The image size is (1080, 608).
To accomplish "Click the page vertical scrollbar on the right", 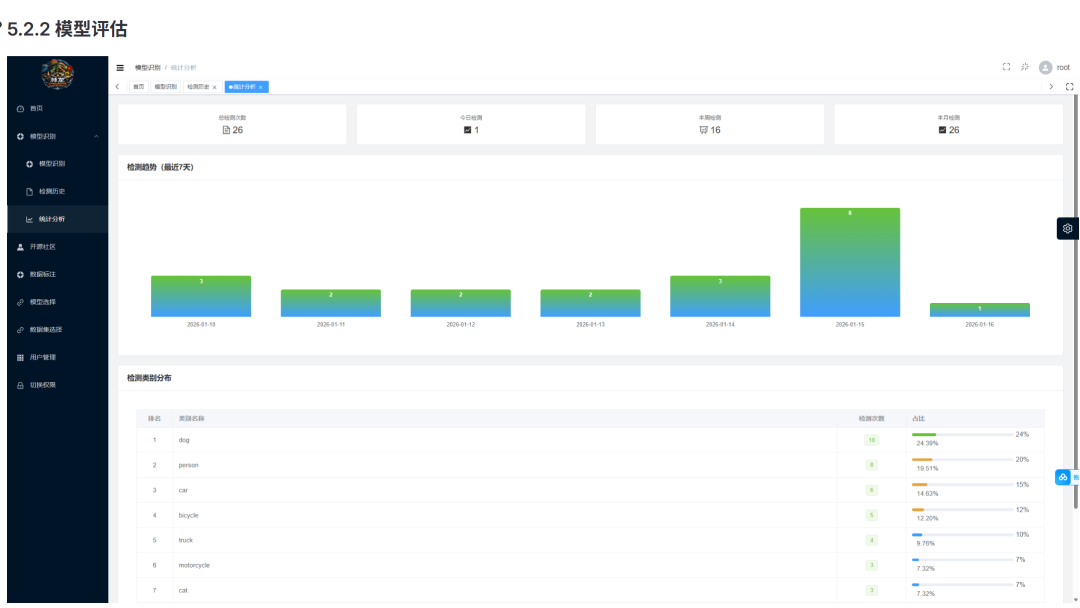I will point(1075,303).
